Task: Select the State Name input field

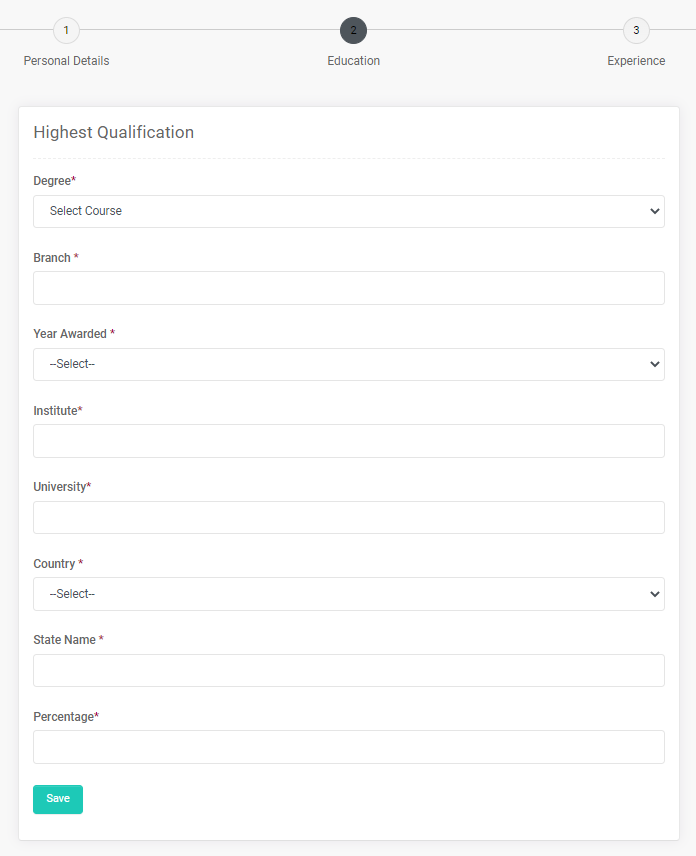Action: tap(348, 670)
